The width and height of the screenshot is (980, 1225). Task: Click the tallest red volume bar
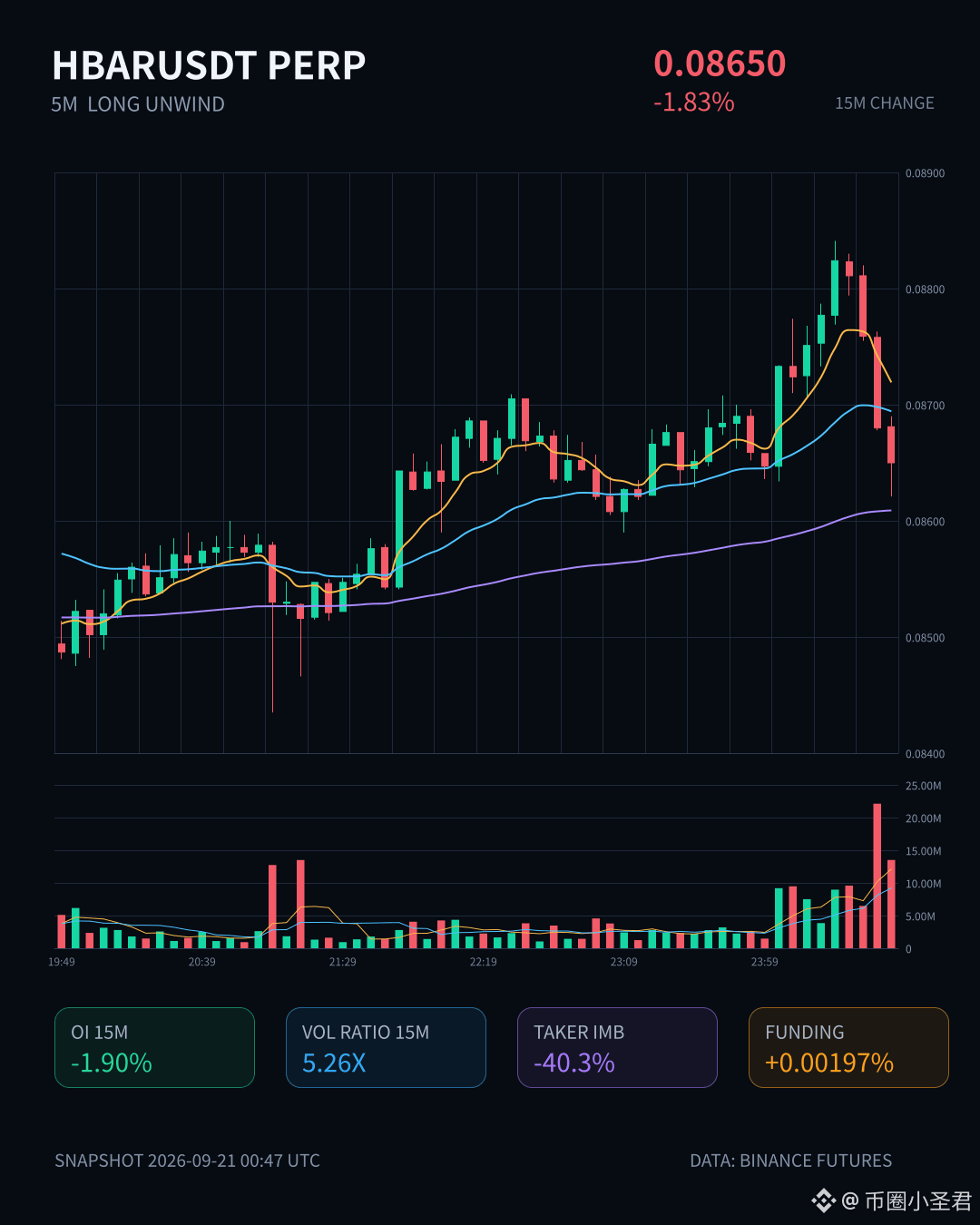(877, 876)
